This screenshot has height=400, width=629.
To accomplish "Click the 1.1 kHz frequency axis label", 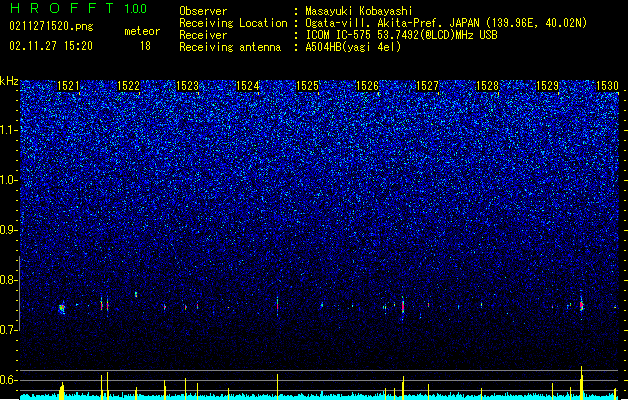I will click(8, 130).
